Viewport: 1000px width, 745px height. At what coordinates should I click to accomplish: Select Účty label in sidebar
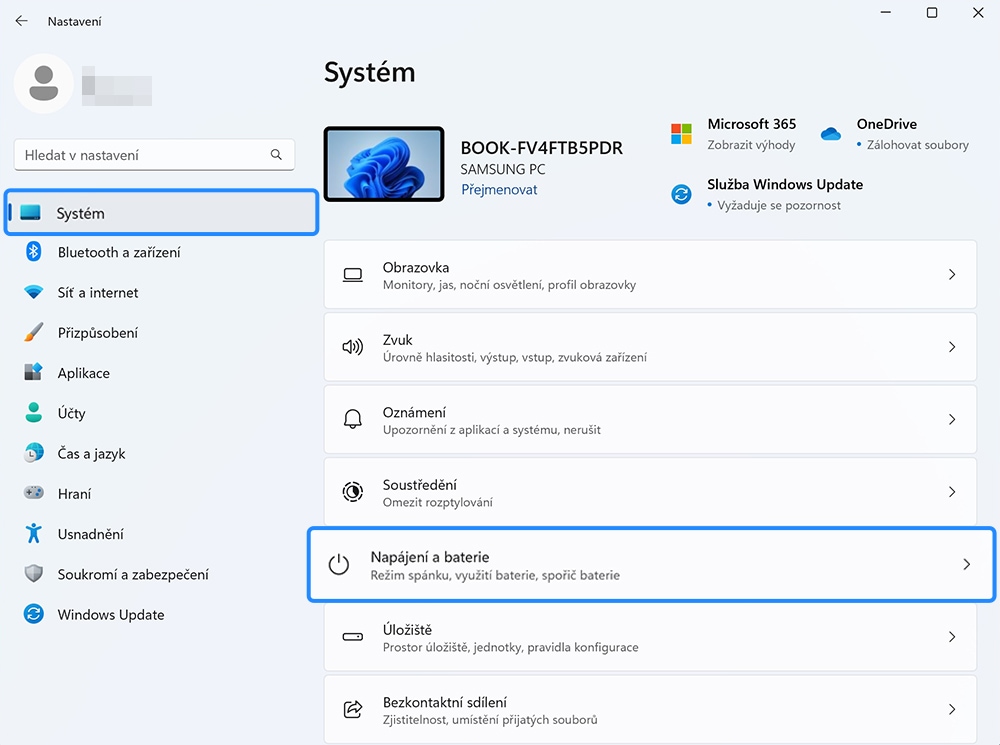71,413
